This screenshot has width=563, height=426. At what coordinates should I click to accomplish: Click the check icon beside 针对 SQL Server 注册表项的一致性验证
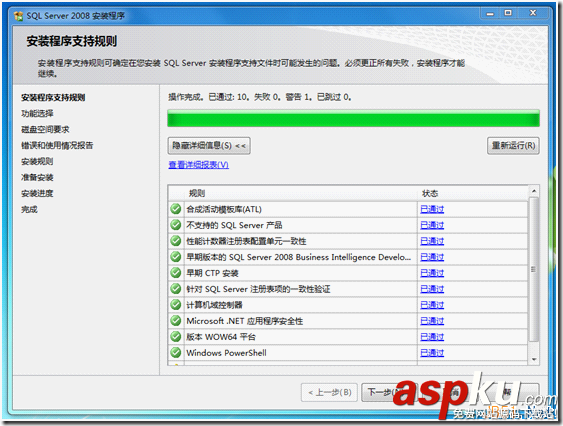tap(176, 289)
